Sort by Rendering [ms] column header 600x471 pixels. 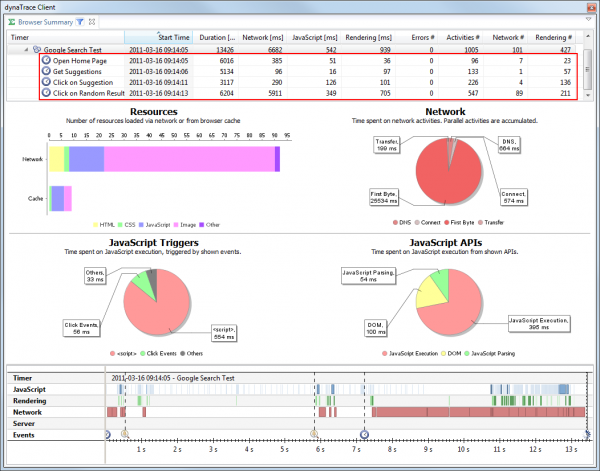click(x=368, y=37)
